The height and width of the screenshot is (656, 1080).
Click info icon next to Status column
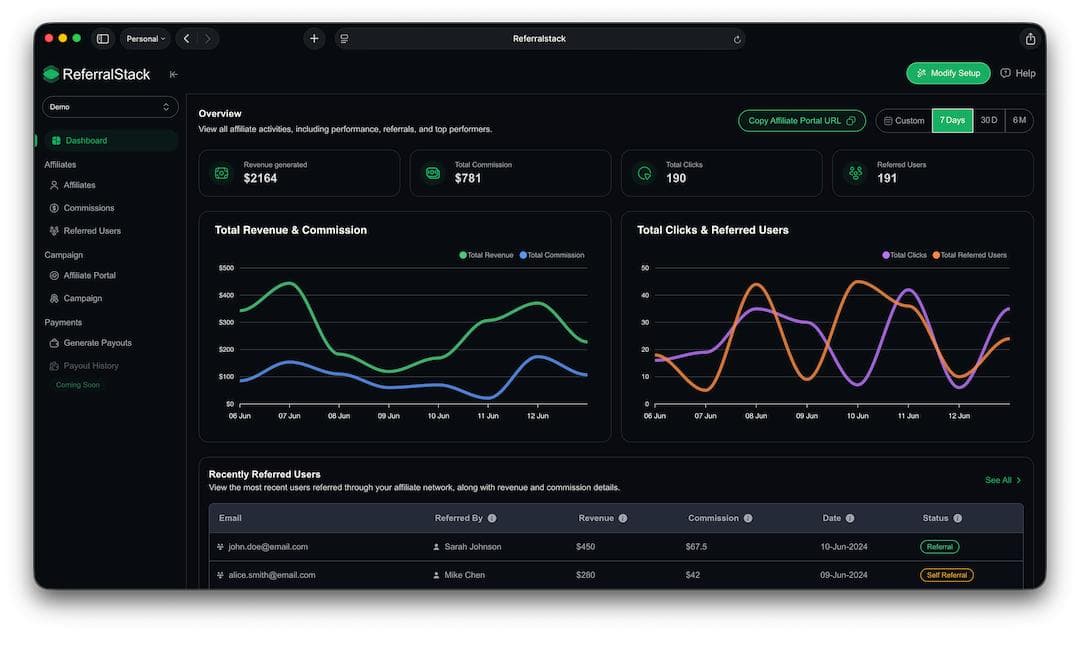(x=957, y=518)
